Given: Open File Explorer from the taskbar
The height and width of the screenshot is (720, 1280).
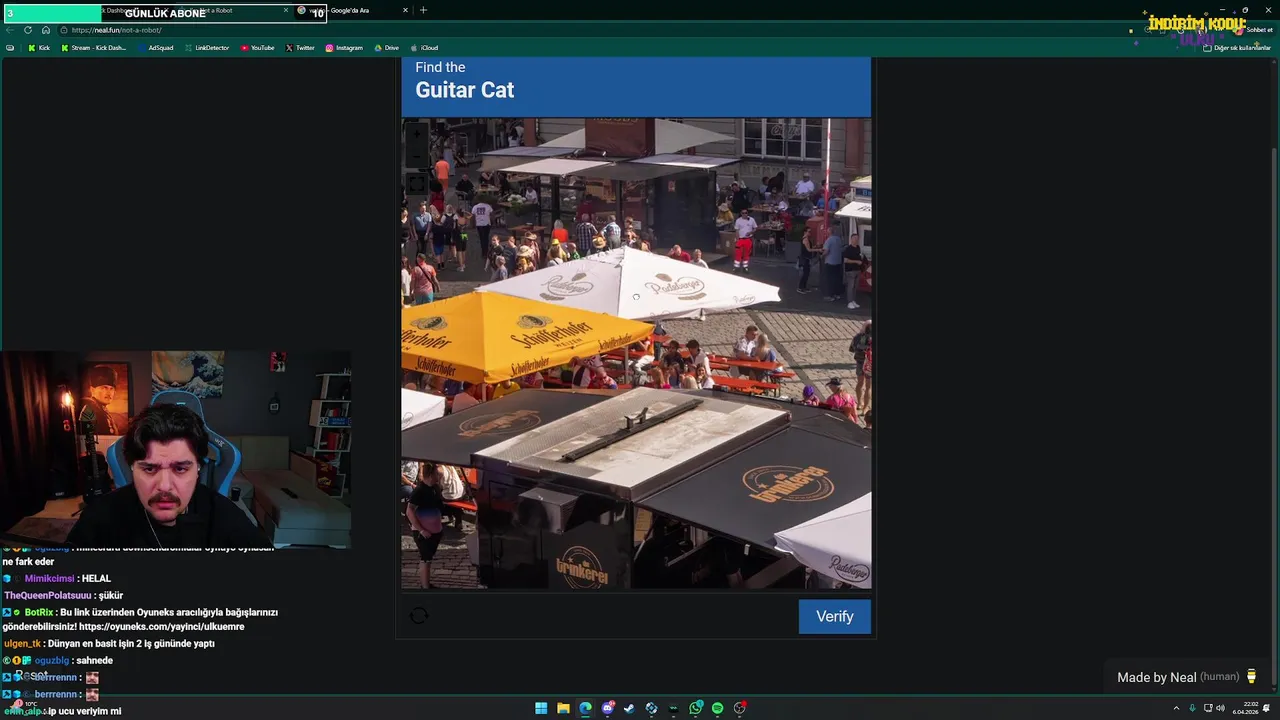Looking at the screenshot, I should (563, 708).
